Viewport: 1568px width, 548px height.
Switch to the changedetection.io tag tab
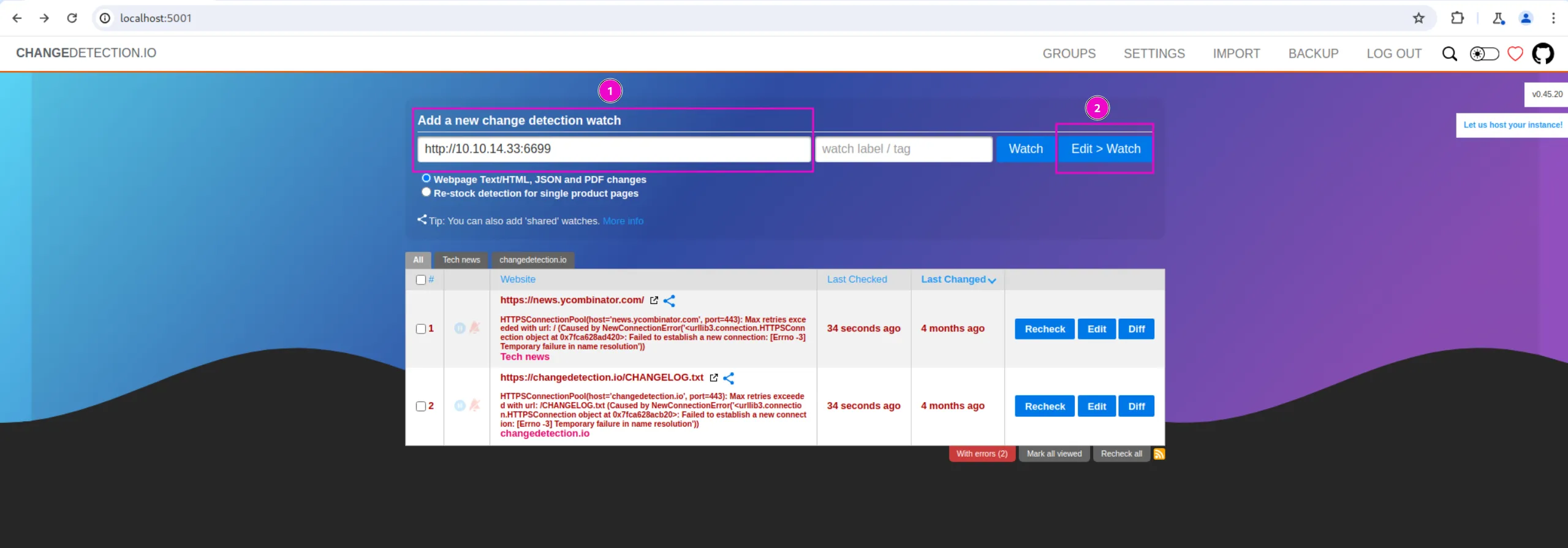click(532, 260)
